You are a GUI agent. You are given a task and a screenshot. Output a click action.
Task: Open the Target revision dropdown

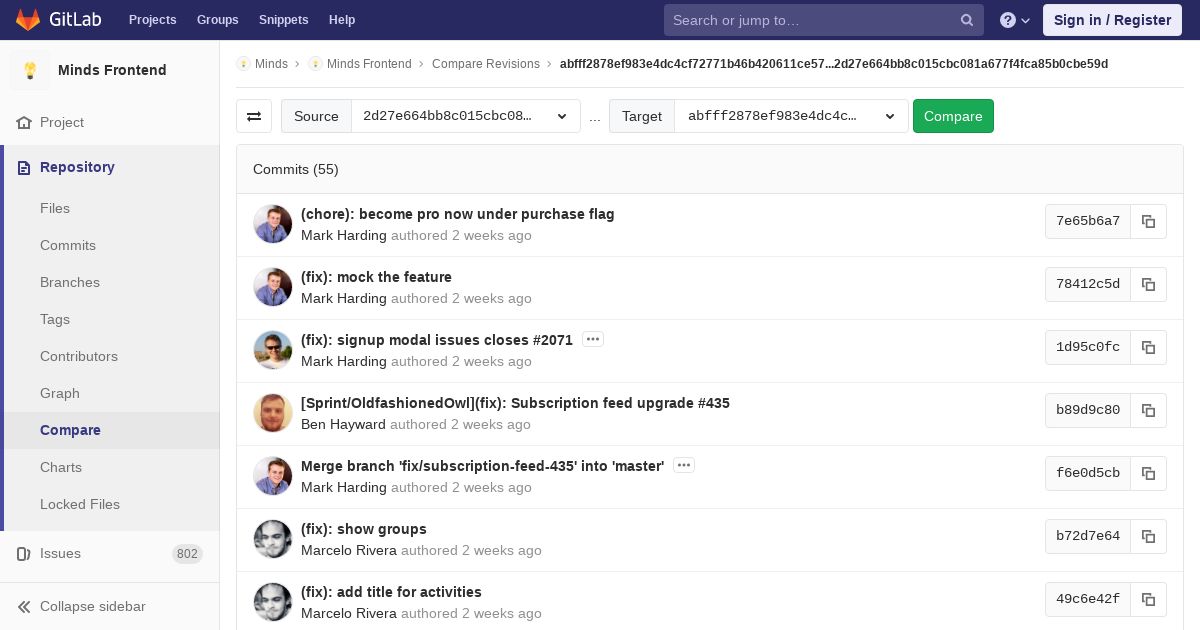pos(792,116)
